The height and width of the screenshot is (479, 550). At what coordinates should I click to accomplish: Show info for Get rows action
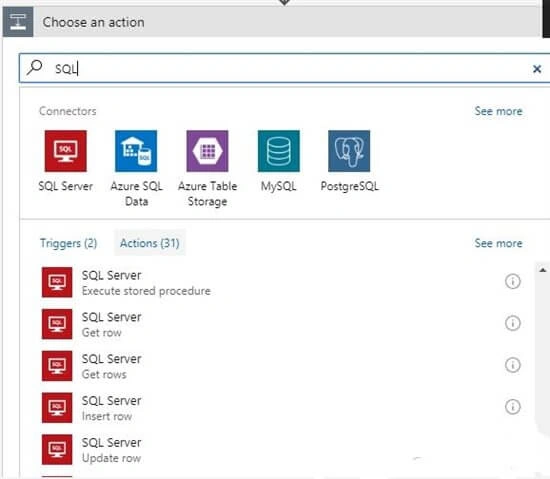point(512,365)
